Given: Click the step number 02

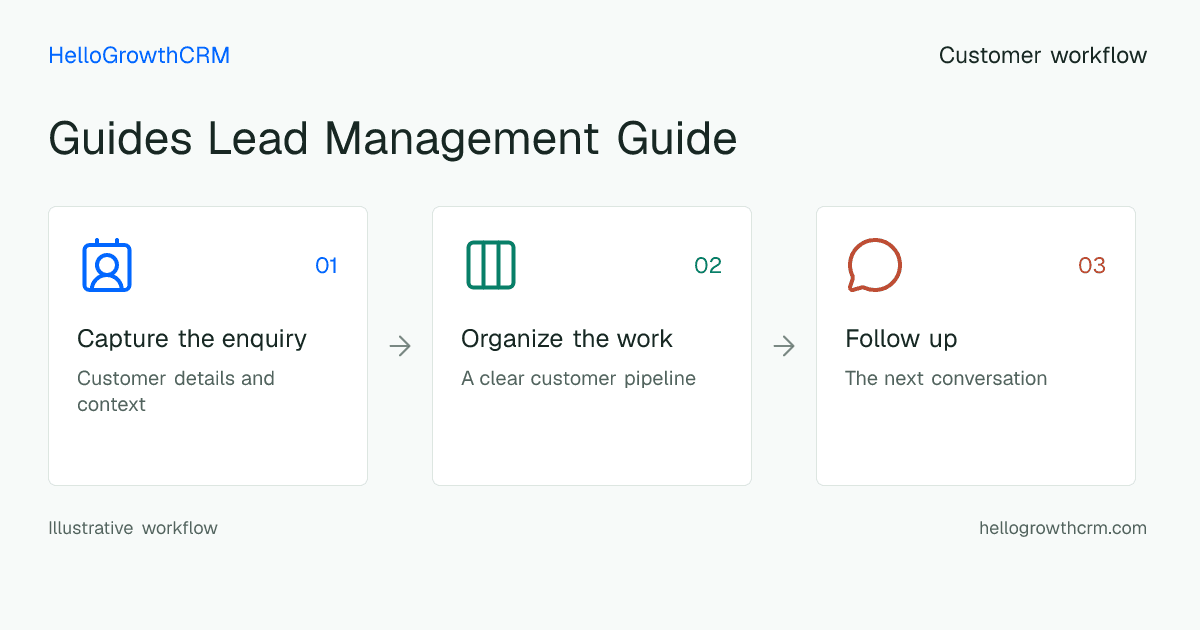Looking at the screenshot, I should pyautogui.click(x=708, y=265).
